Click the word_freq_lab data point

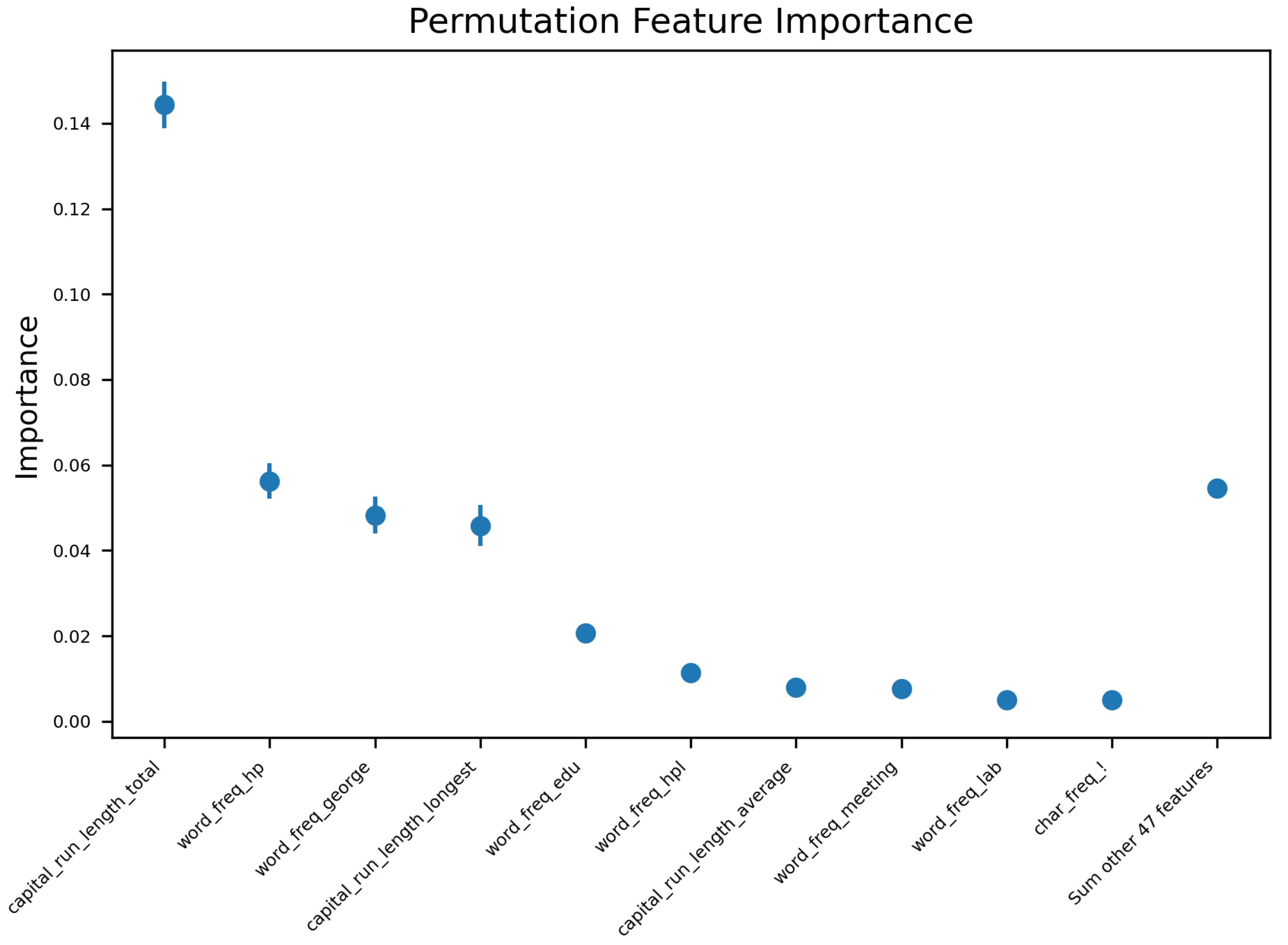(x=1007, y=700)
